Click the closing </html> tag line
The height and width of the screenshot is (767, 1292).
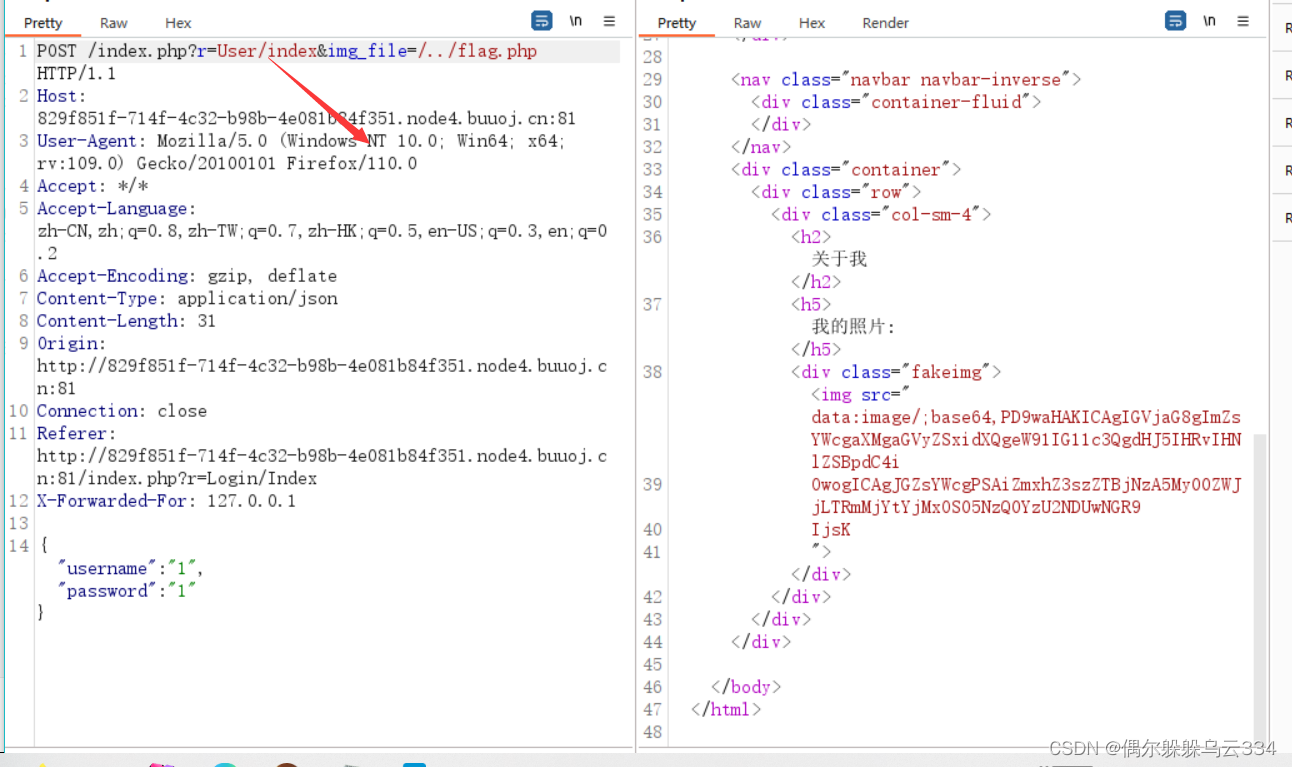tap(726, 709)
